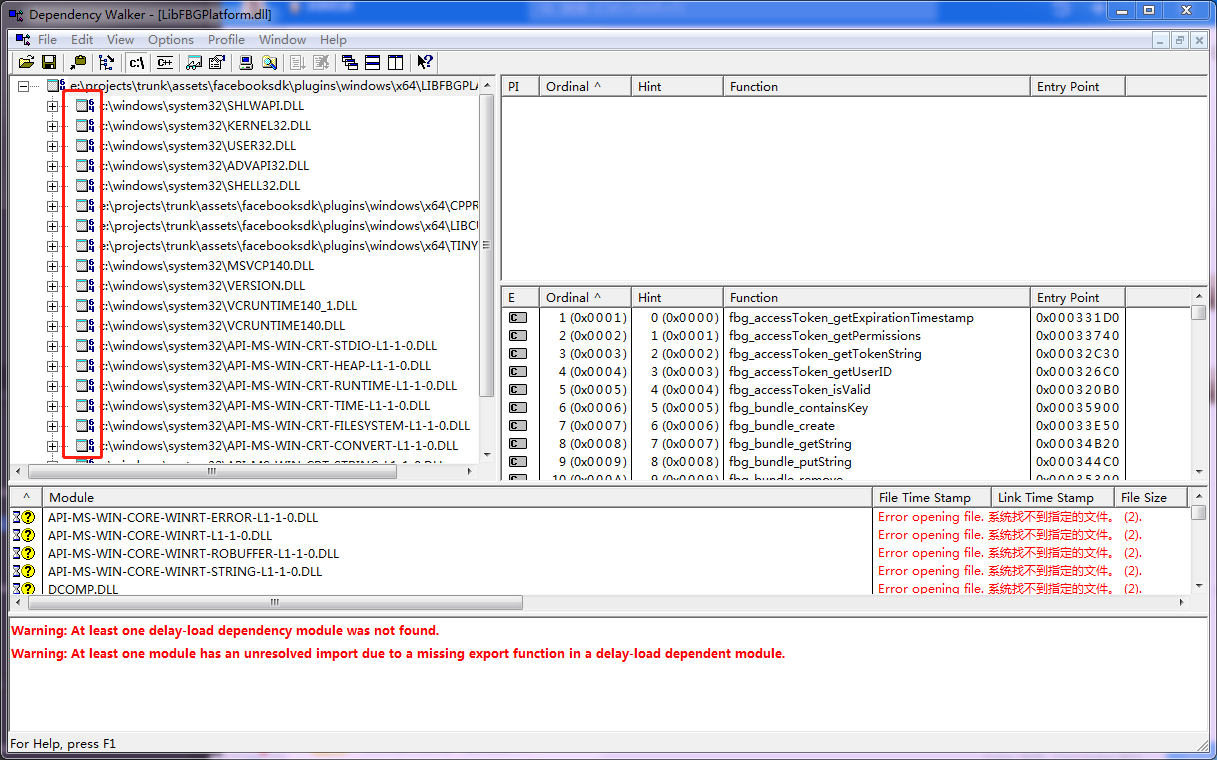Screen dimensions: 1217x760
Task: Open Configure Module Search Order icon
Action: (x=268, y=62)
